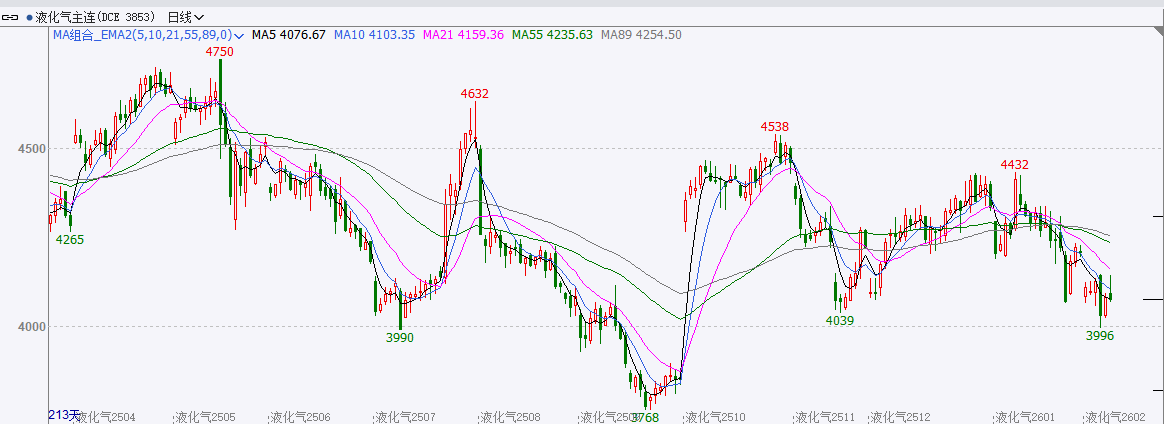The height and width of the screenshot is (424, 1164).
Task: Click the 4538 peak price label
Action: [x=774, y=127]
